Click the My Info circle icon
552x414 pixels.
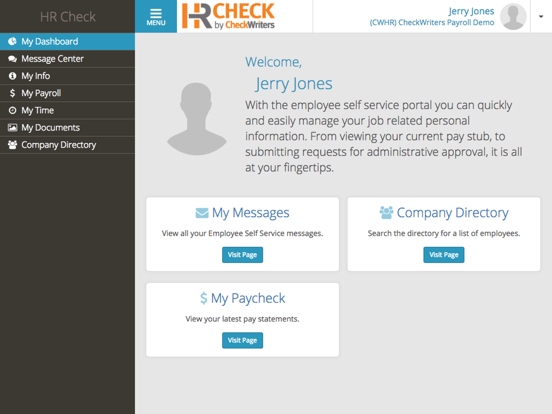click(x=12, y=76)
